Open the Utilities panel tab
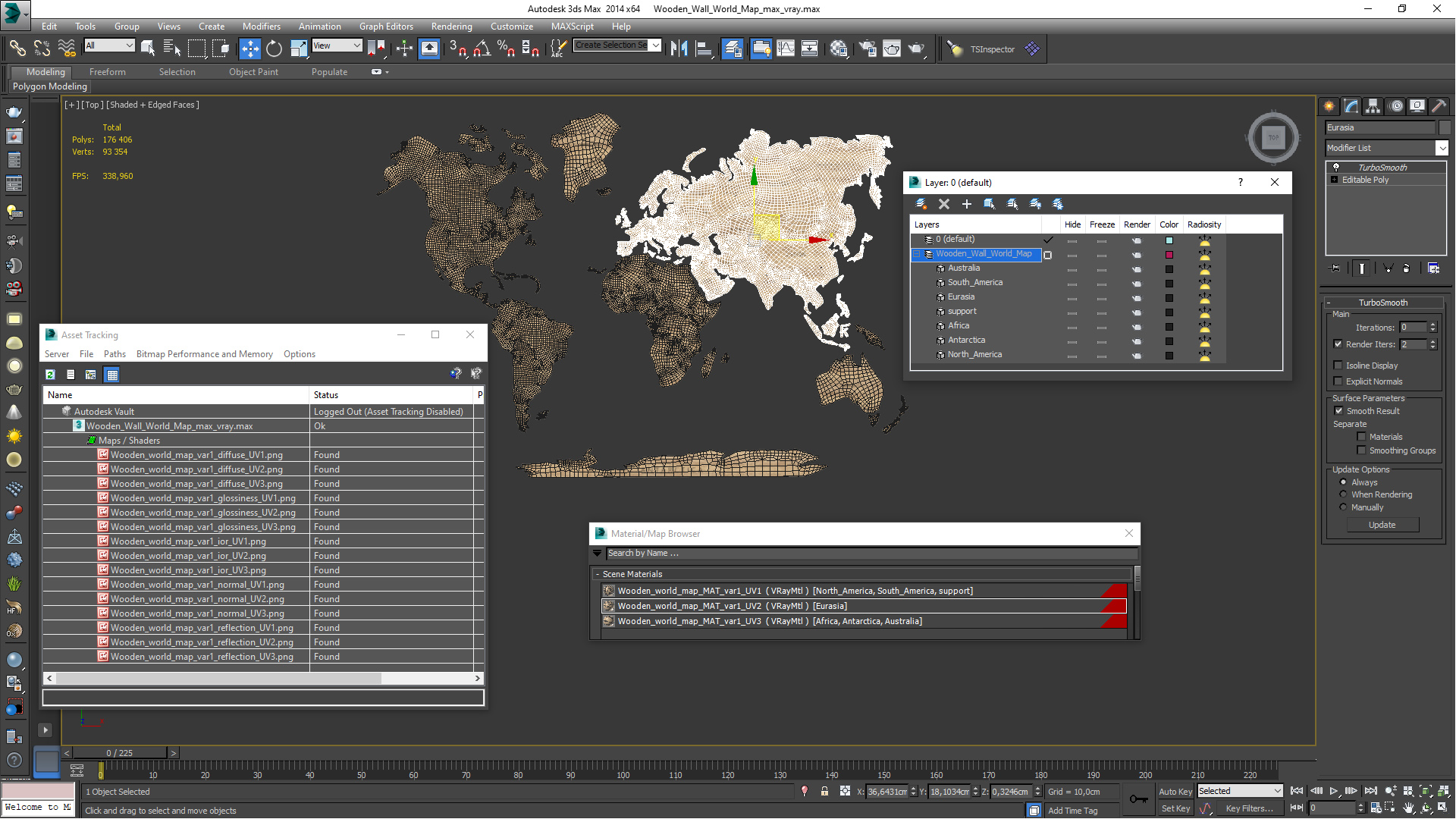This screenshot has height=819, width=1456. pyautogui.click(x=1439, y=106)
